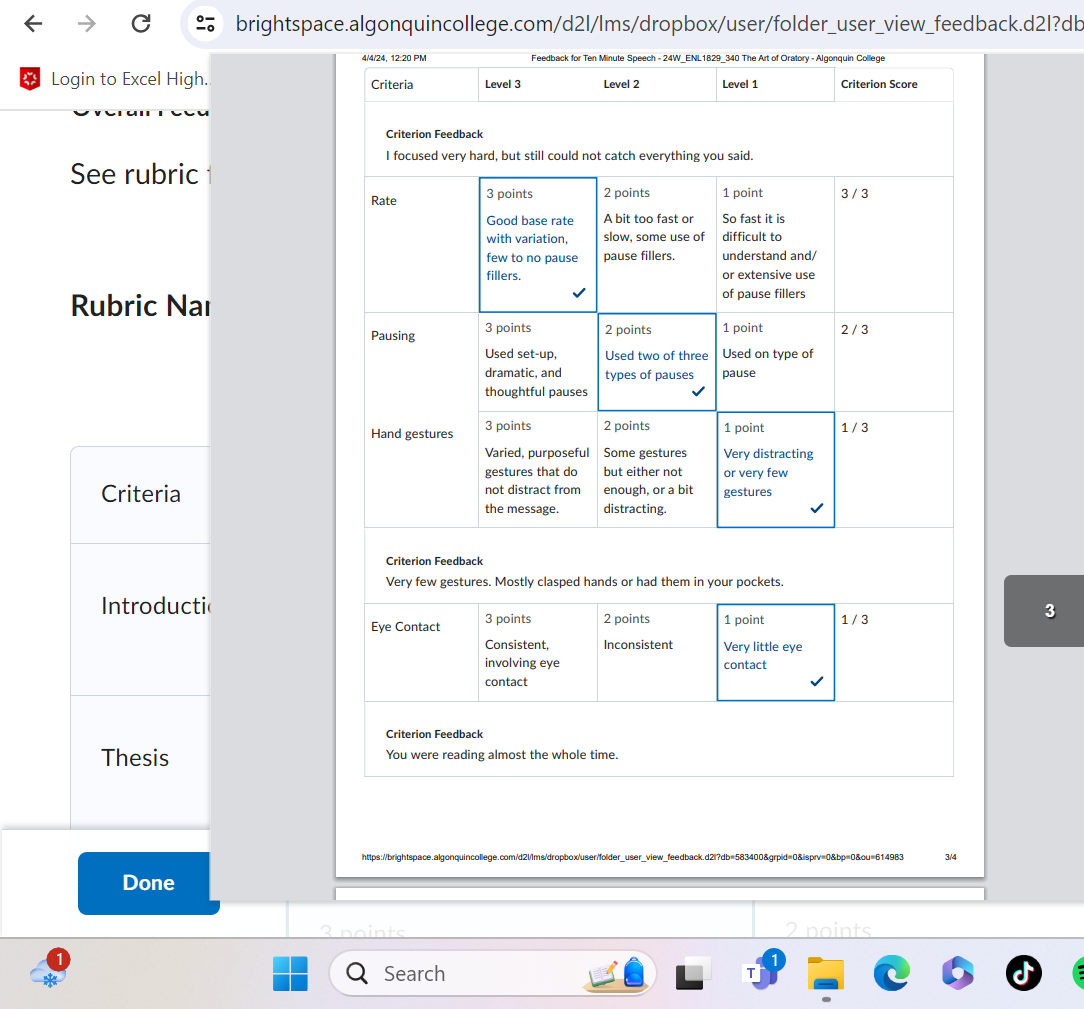Screen dimensions: 1084x1009
Task: Open Task View on the taskbar
Action: pos(692,974)
